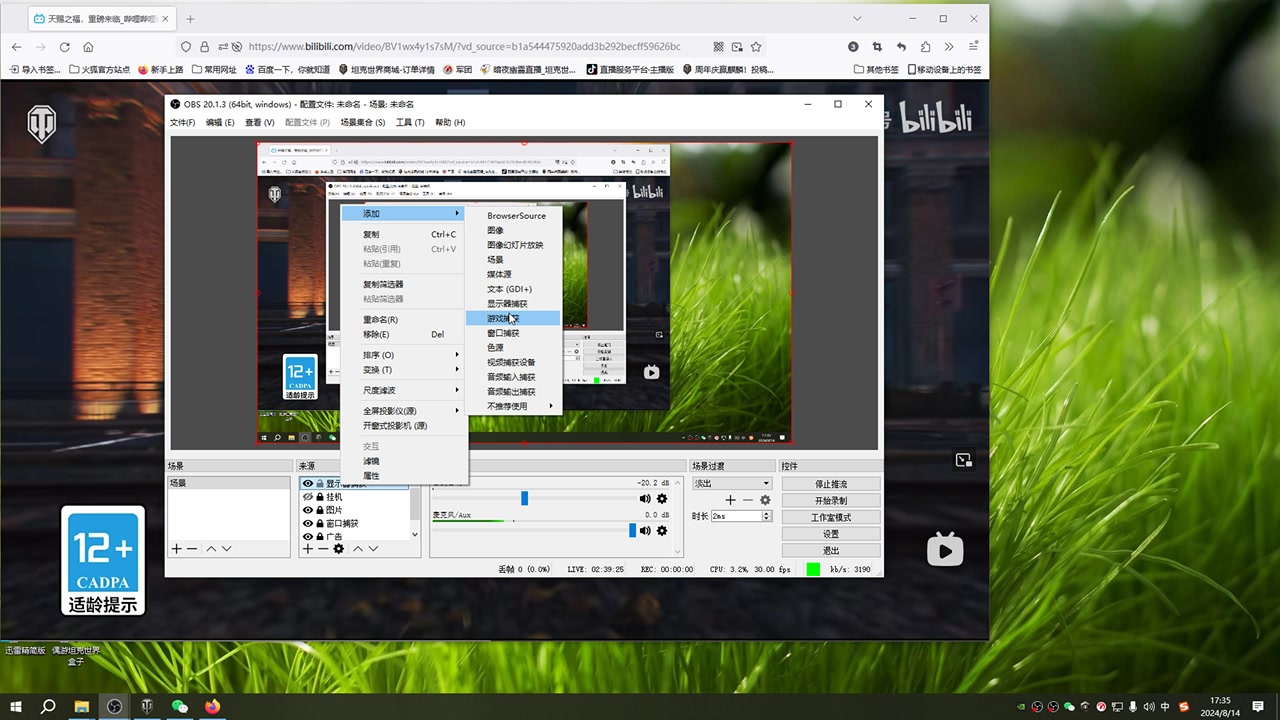Open a new browser tab

pyautogui.click(x=190, y=19)
